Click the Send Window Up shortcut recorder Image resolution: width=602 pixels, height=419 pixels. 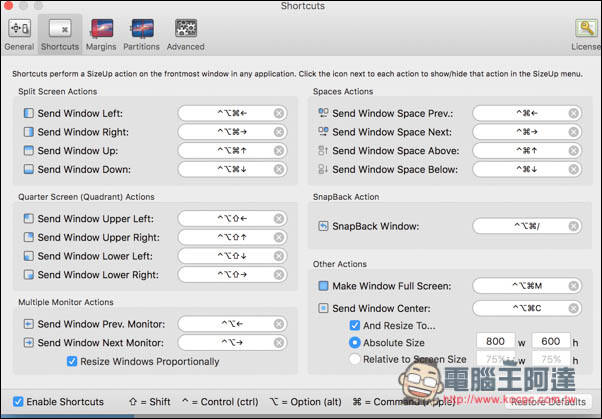(232, 151)
